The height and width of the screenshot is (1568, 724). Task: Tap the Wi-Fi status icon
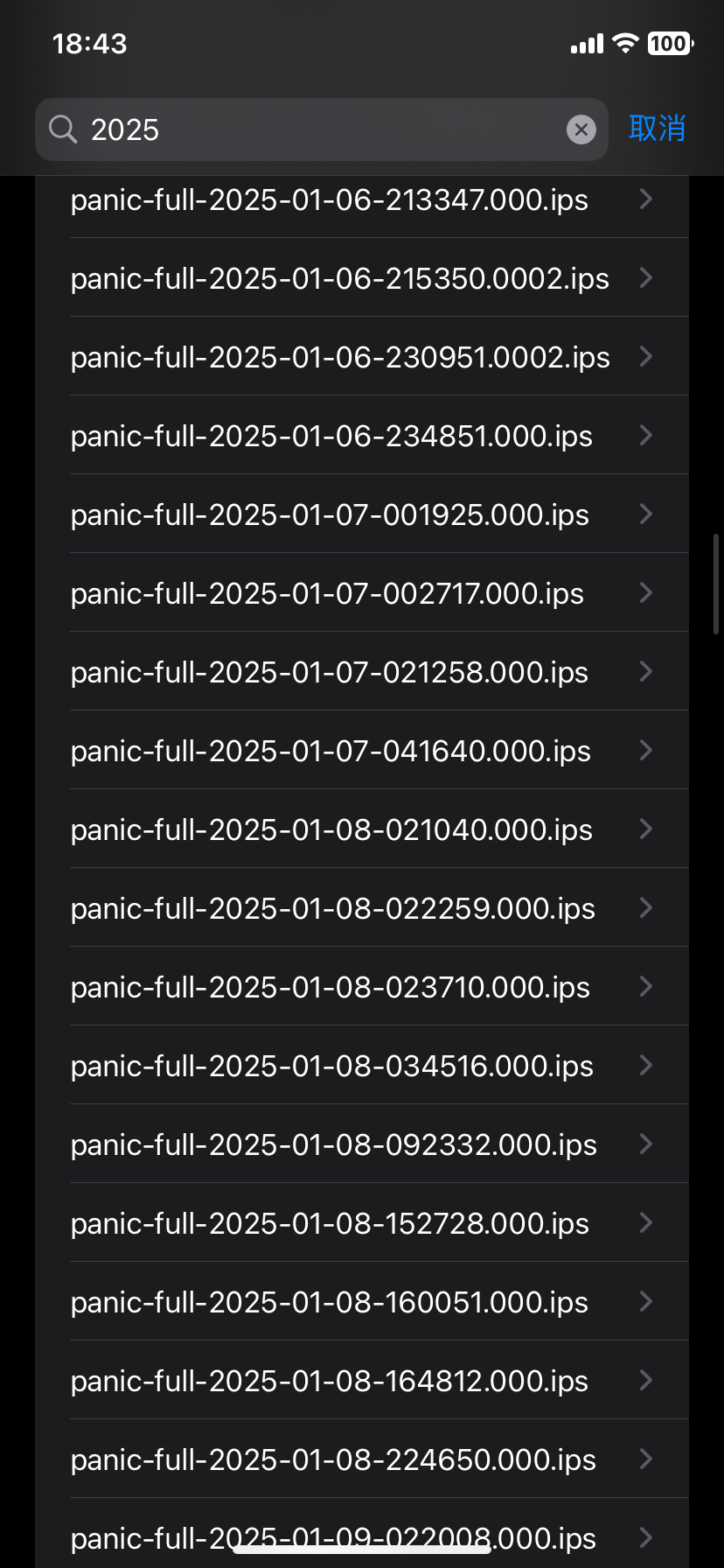coord(625,43)
